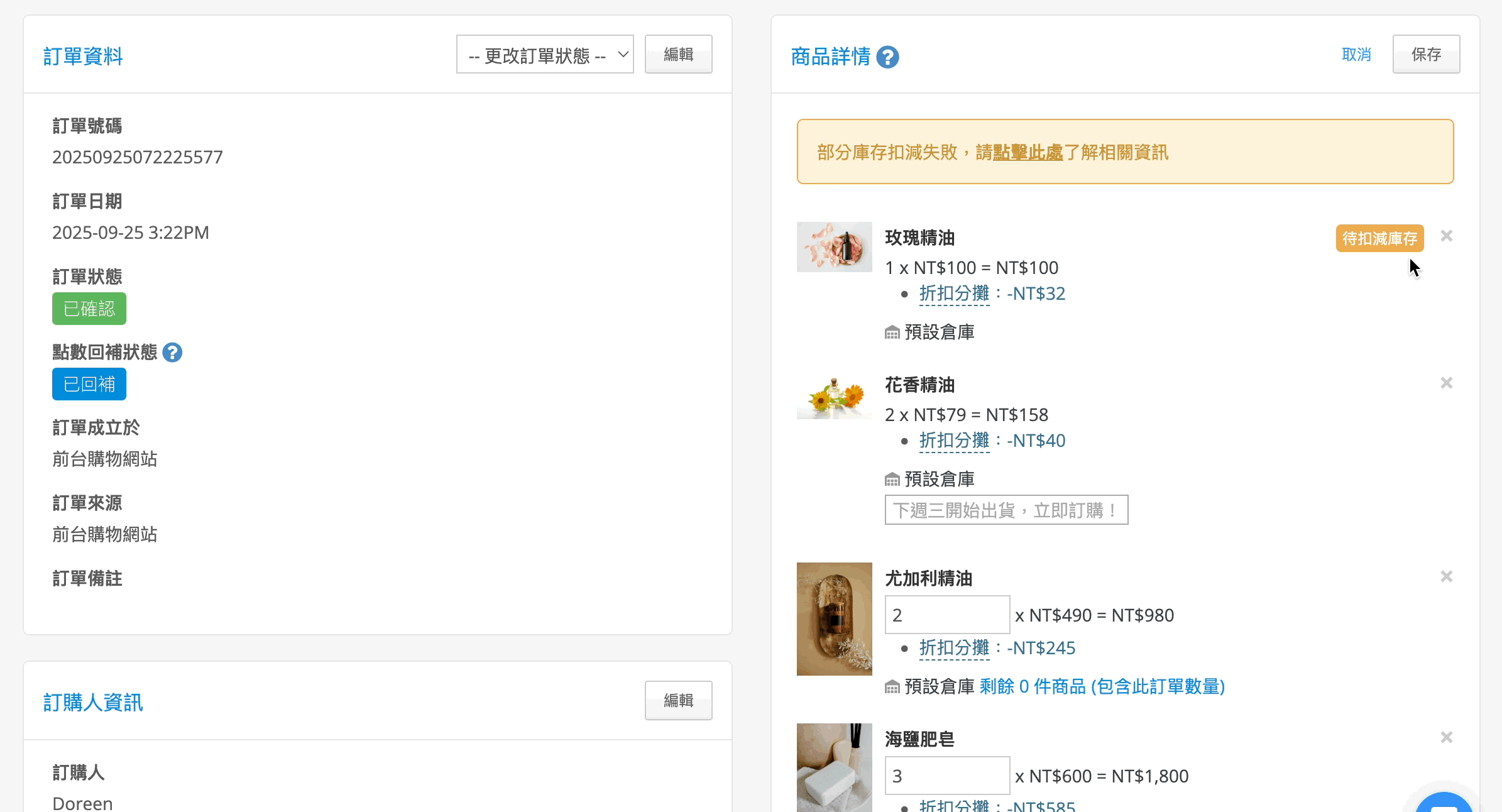Click the 訂單備註 label

[x=87, y=578]
